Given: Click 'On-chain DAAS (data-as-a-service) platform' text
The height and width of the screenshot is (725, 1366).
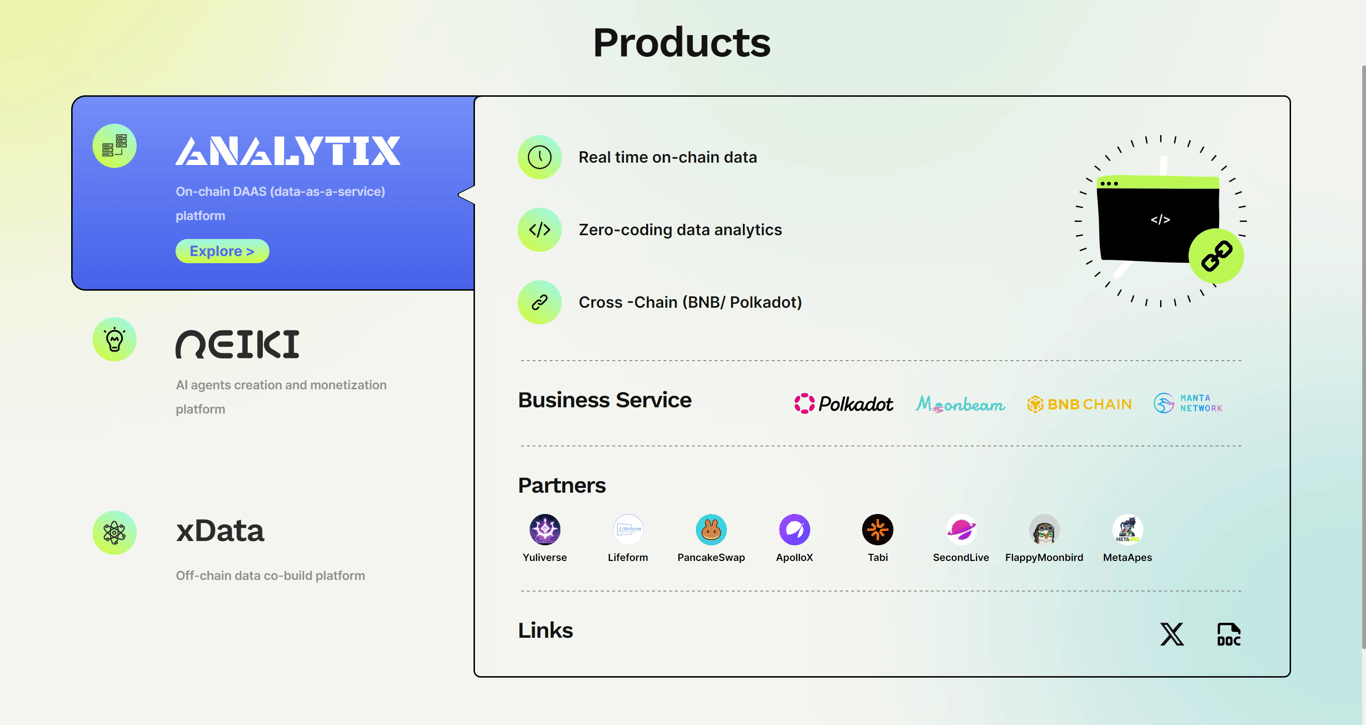Looking at the screenshot, I should [280, 203].
